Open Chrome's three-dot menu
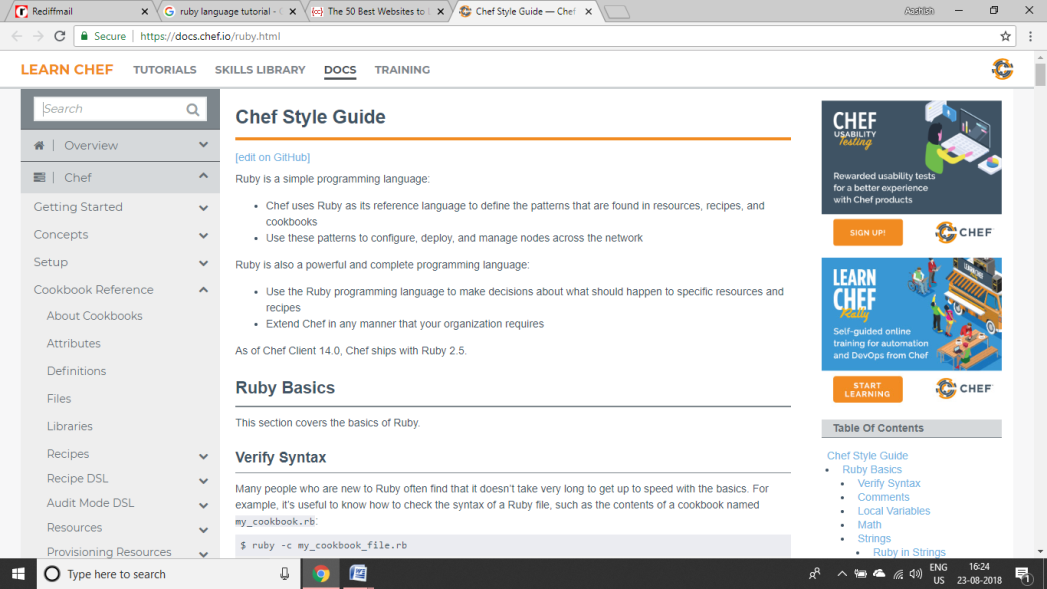This screenshot has height=589, width=1047. pyautogui.click(x=1030, y=36)
